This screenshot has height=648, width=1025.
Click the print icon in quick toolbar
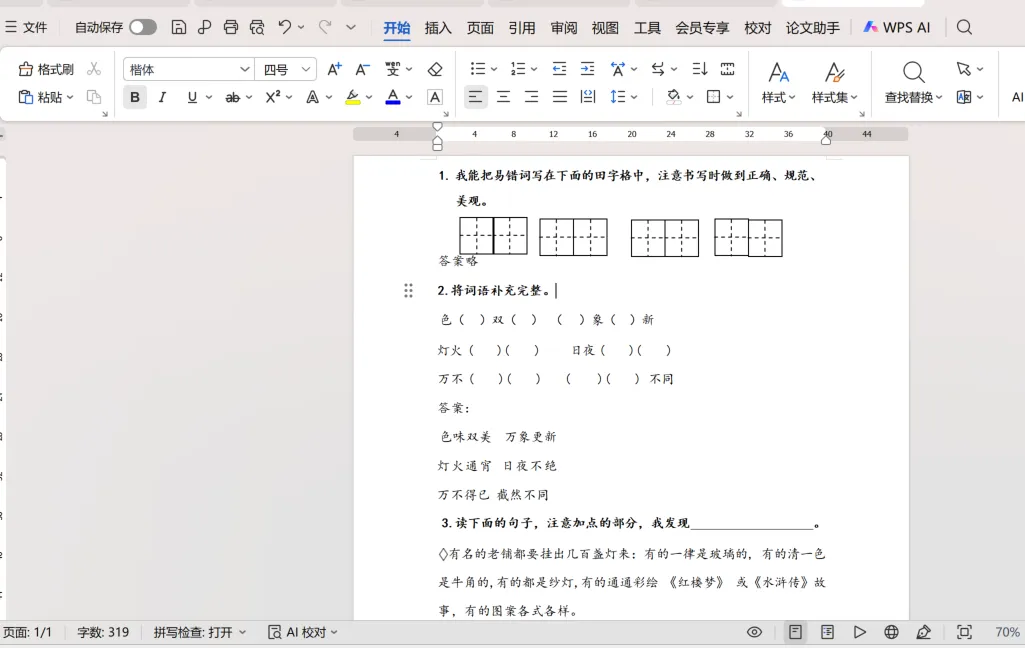[x=231, y=27]
